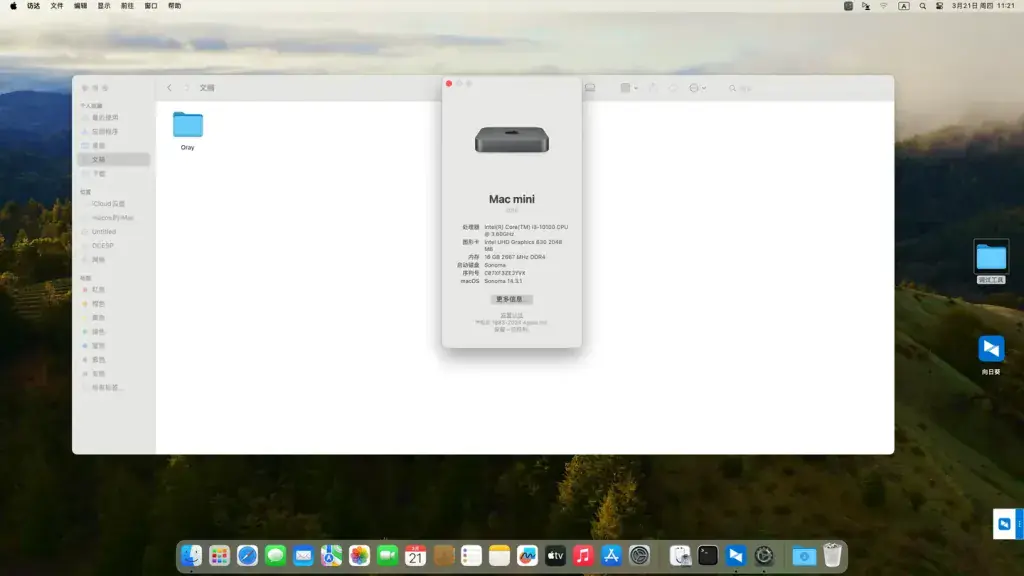Viewport: 1024px width, 576px height.
Task: Open App Store in the Dock
Action: 611,556
